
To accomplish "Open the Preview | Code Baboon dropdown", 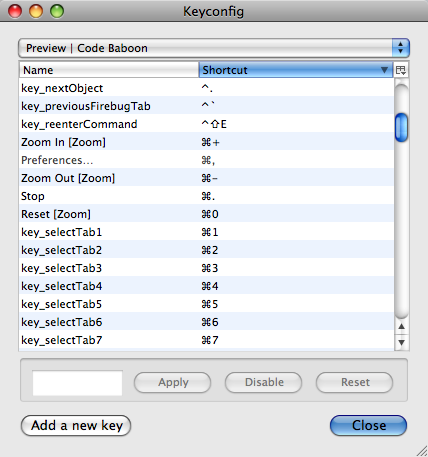I will click(x=213, y=48).
